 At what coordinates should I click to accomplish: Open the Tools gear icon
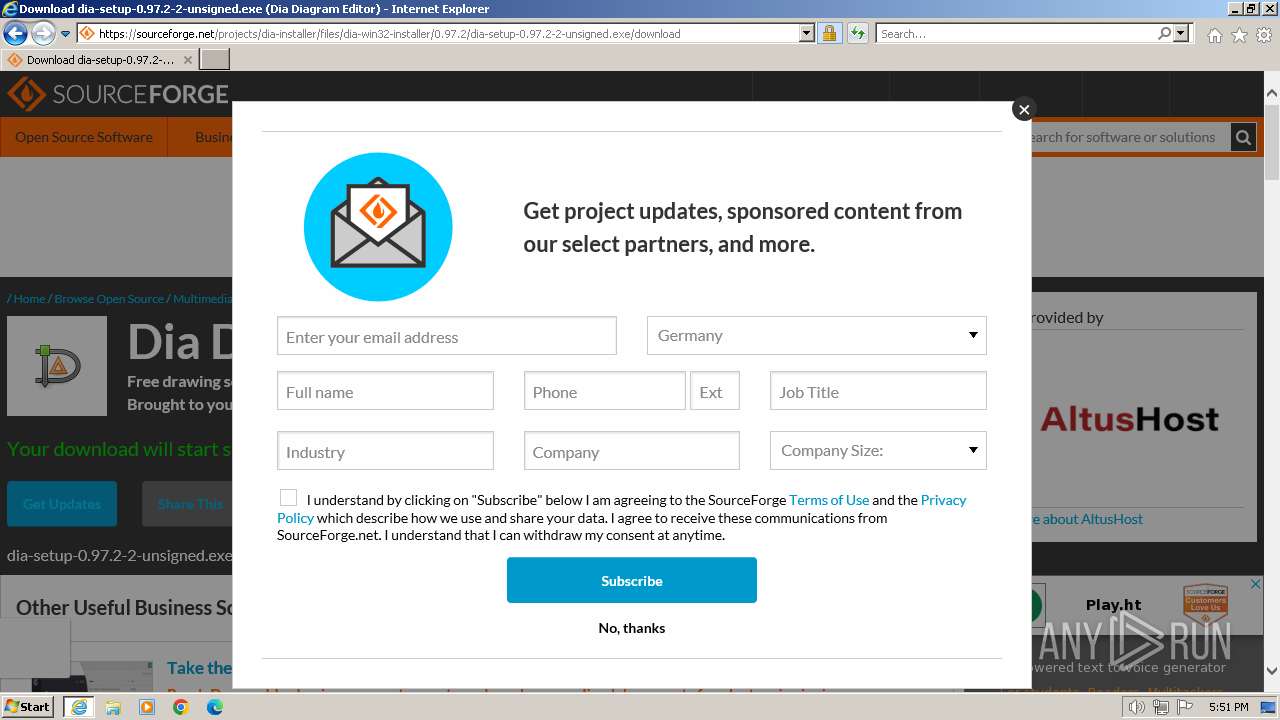[x=1264, y=35]
